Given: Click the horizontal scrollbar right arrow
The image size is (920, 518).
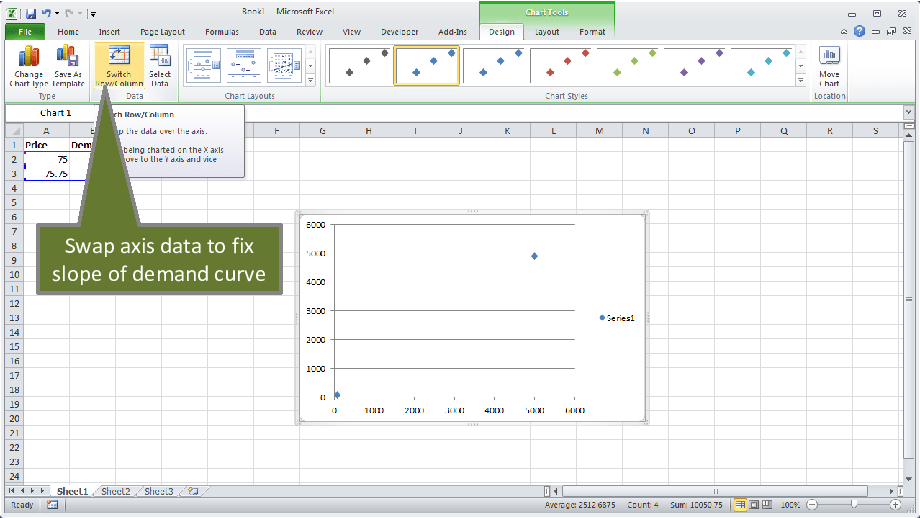Looking at the screenshot, I should (x=891, y=491).
